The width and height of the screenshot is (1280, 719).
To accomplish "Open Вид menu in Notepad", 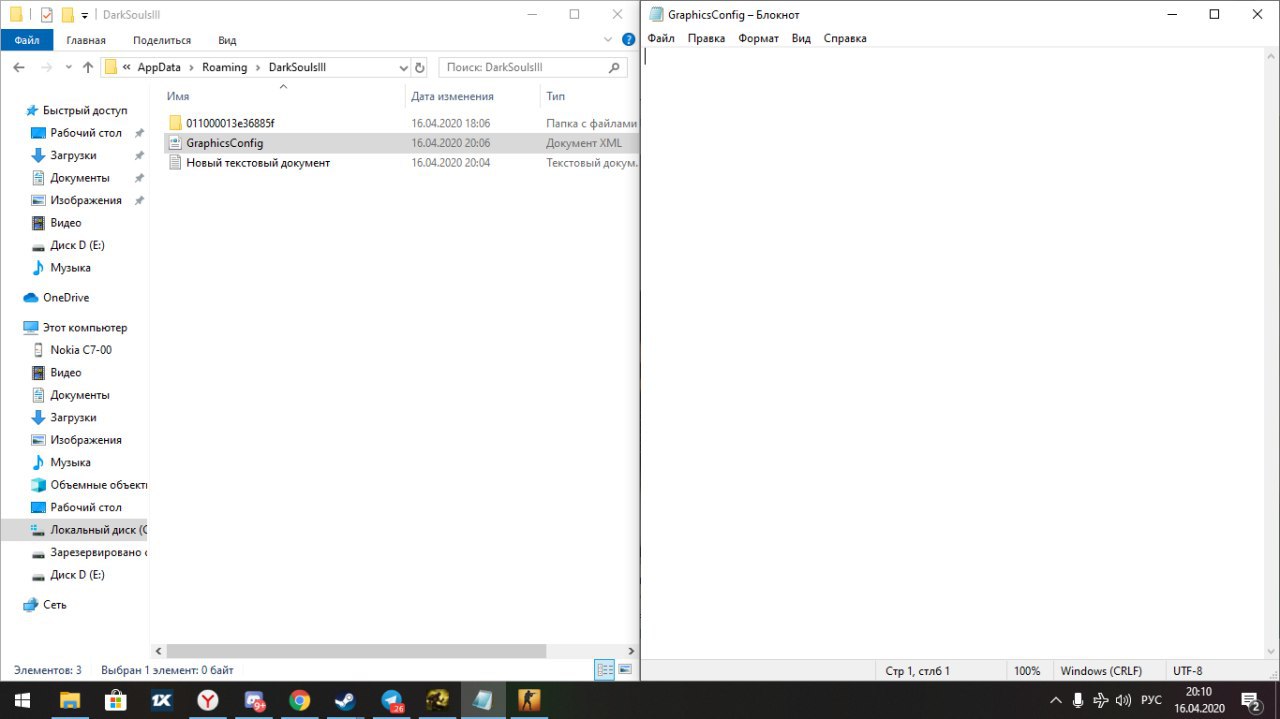I will pos(801,38).
